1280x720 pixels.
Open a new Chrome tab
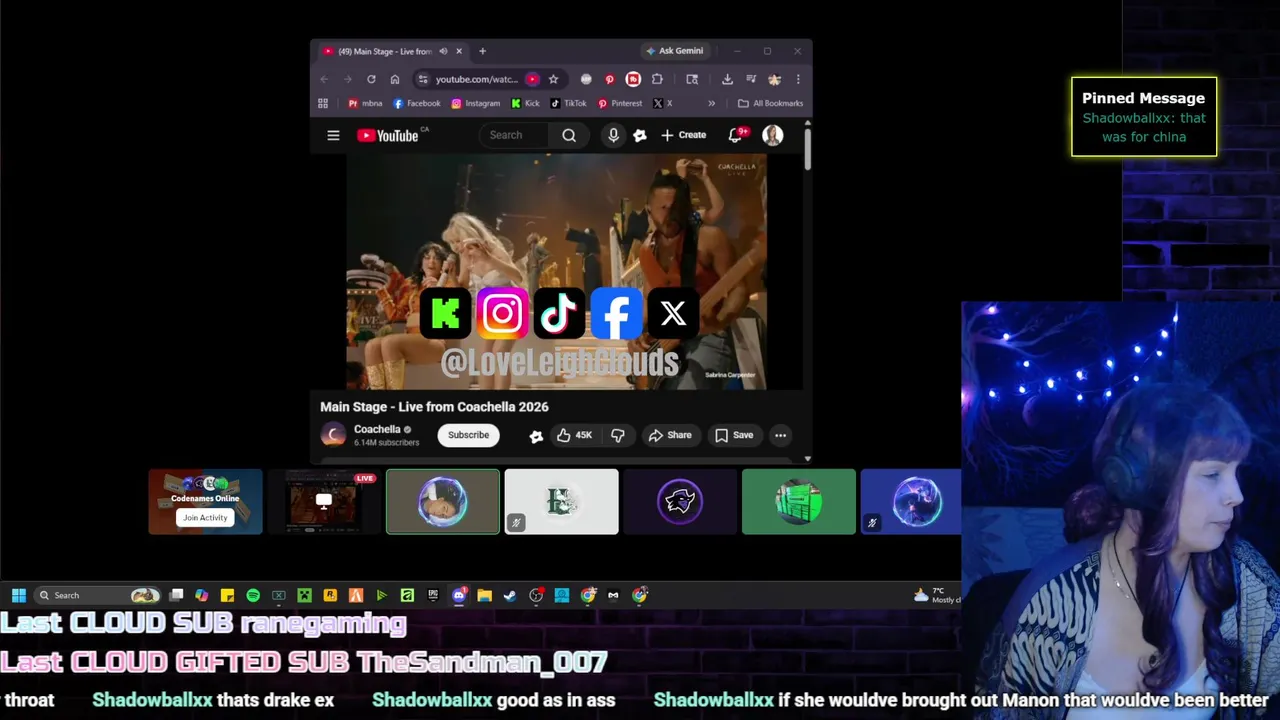tap(482, 51)
